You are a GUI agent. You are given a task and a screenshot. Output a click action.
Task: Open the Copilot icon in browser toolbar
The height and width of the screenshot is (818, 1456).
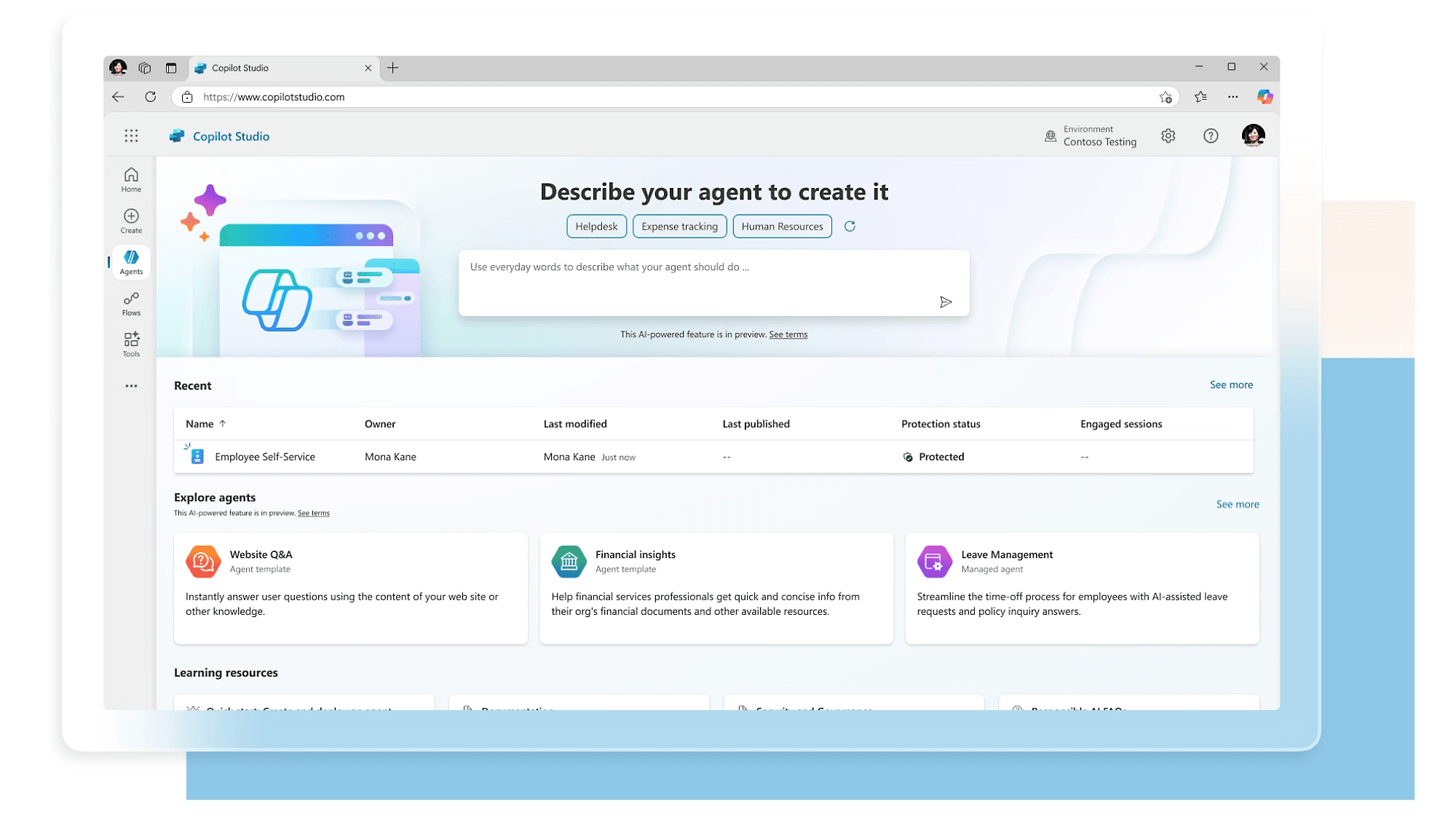(1265, 97)
